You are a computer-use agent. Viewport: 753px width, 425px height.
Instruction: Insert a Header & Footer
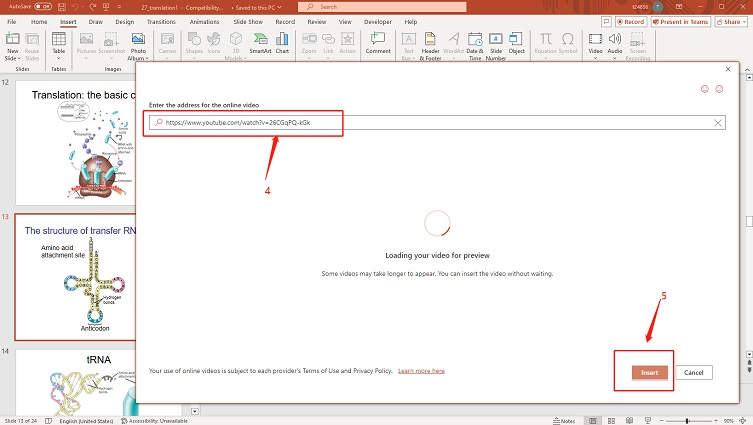coord(431,46)
